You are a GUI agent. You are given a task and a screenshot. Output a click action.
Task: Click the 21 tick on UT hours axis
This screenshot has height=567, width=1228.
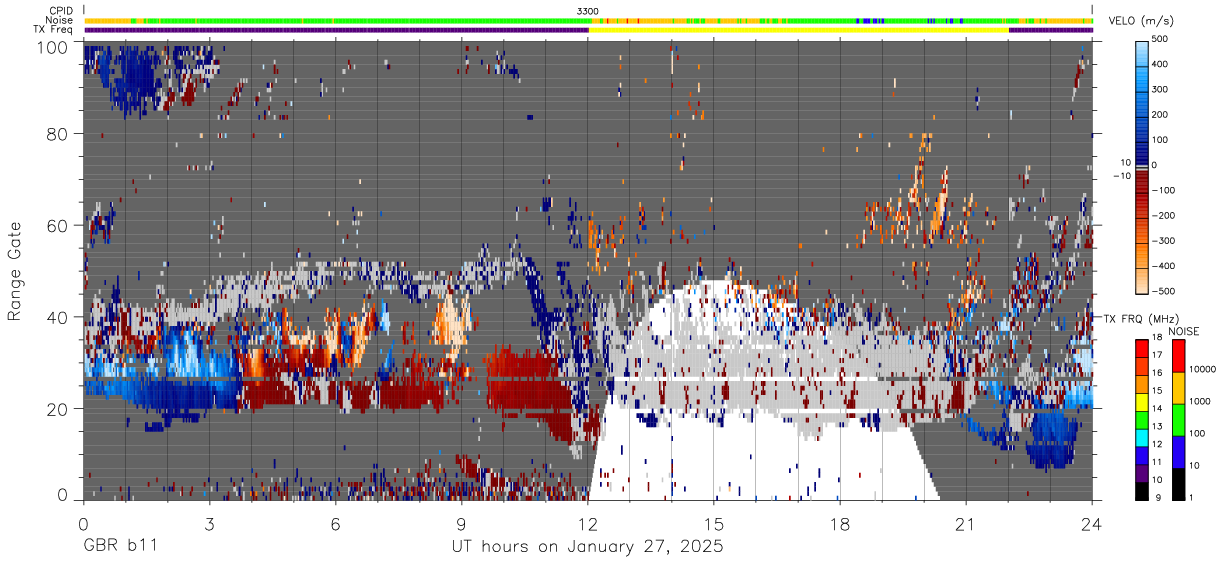point(966,523)
